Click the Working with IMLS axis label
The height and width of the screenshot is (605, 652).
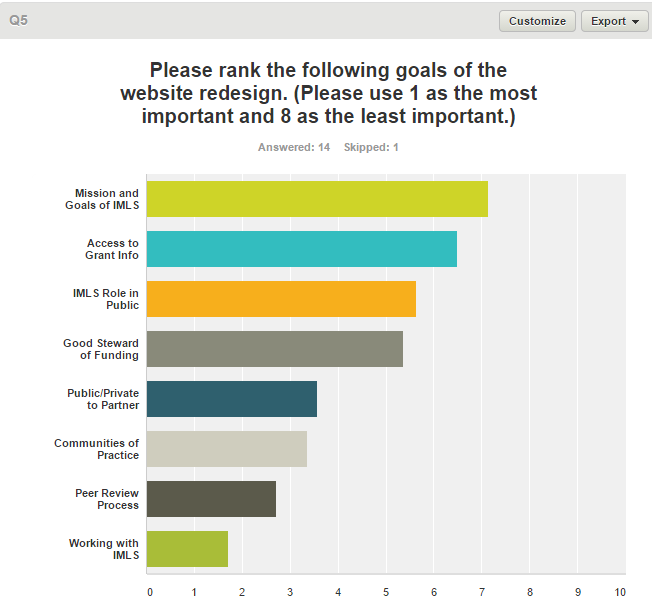click(104, 549)
